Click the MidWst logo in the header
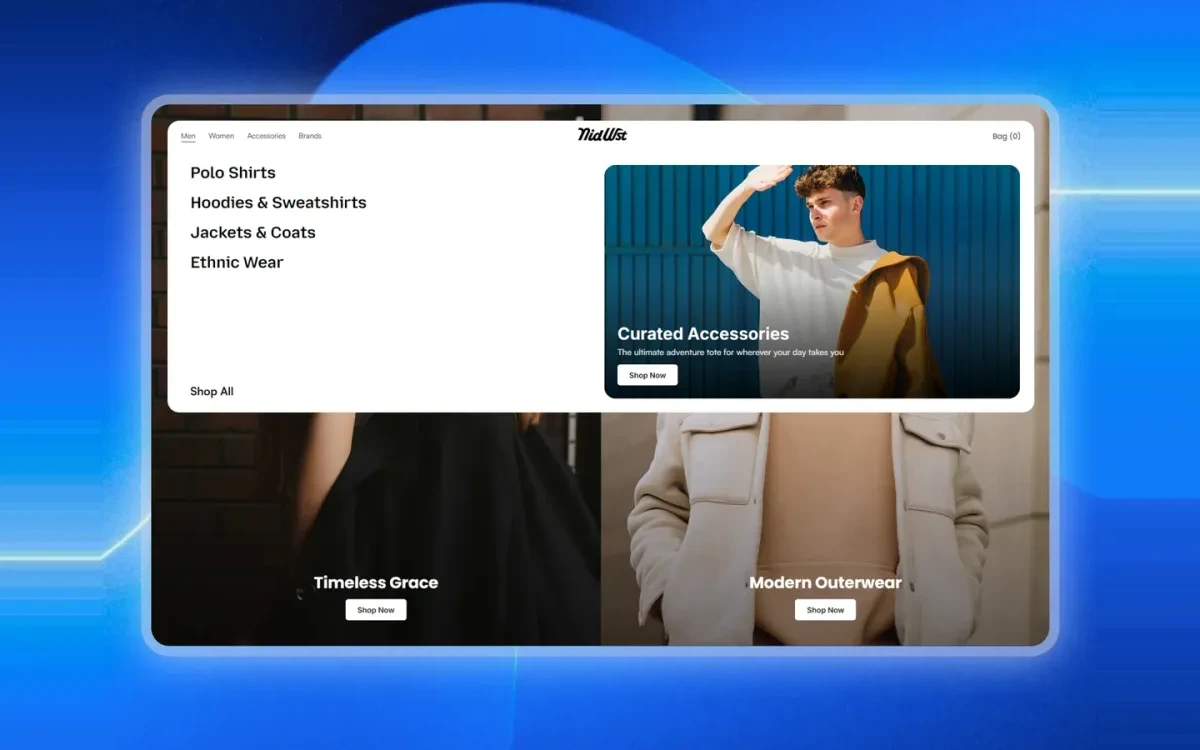Image resolution: width=1200 pixels, height=750 pixels. pos(602,135)
